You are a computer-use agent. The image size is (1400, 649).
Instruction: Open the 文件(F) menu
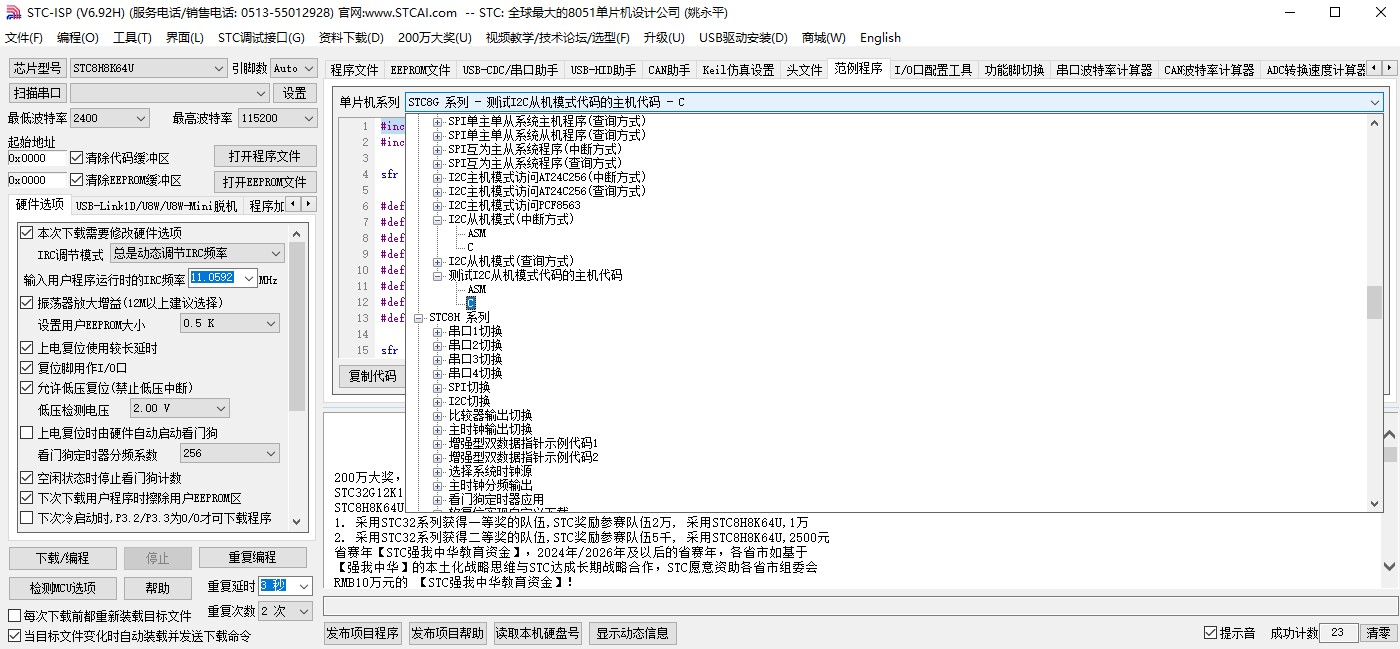point(24,38)
